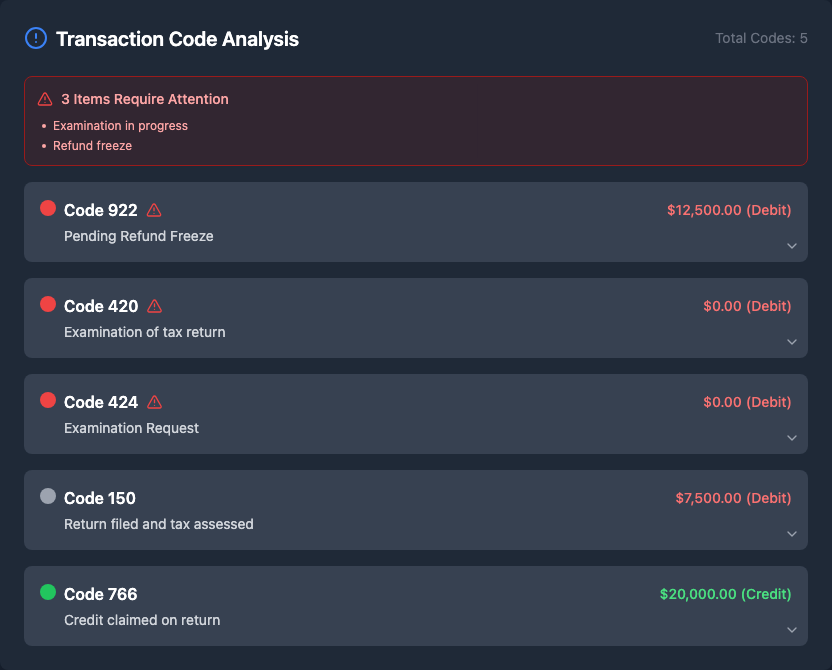Select the $12,500.00 (Debit) amount

tap(728, 210)
